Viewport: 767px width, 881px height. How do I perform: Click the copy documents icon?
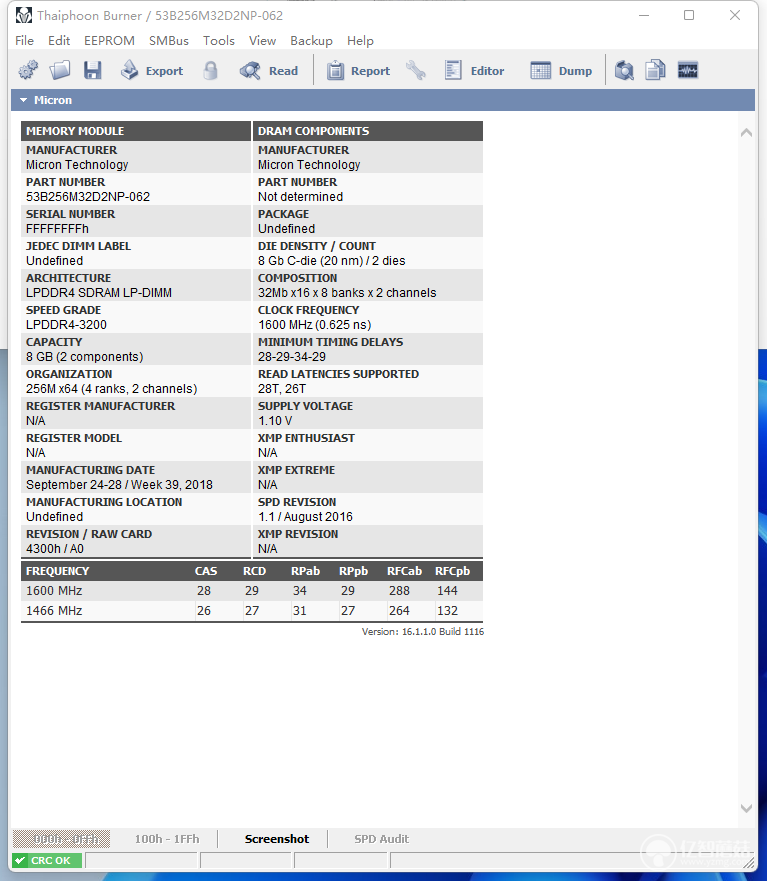655,71
